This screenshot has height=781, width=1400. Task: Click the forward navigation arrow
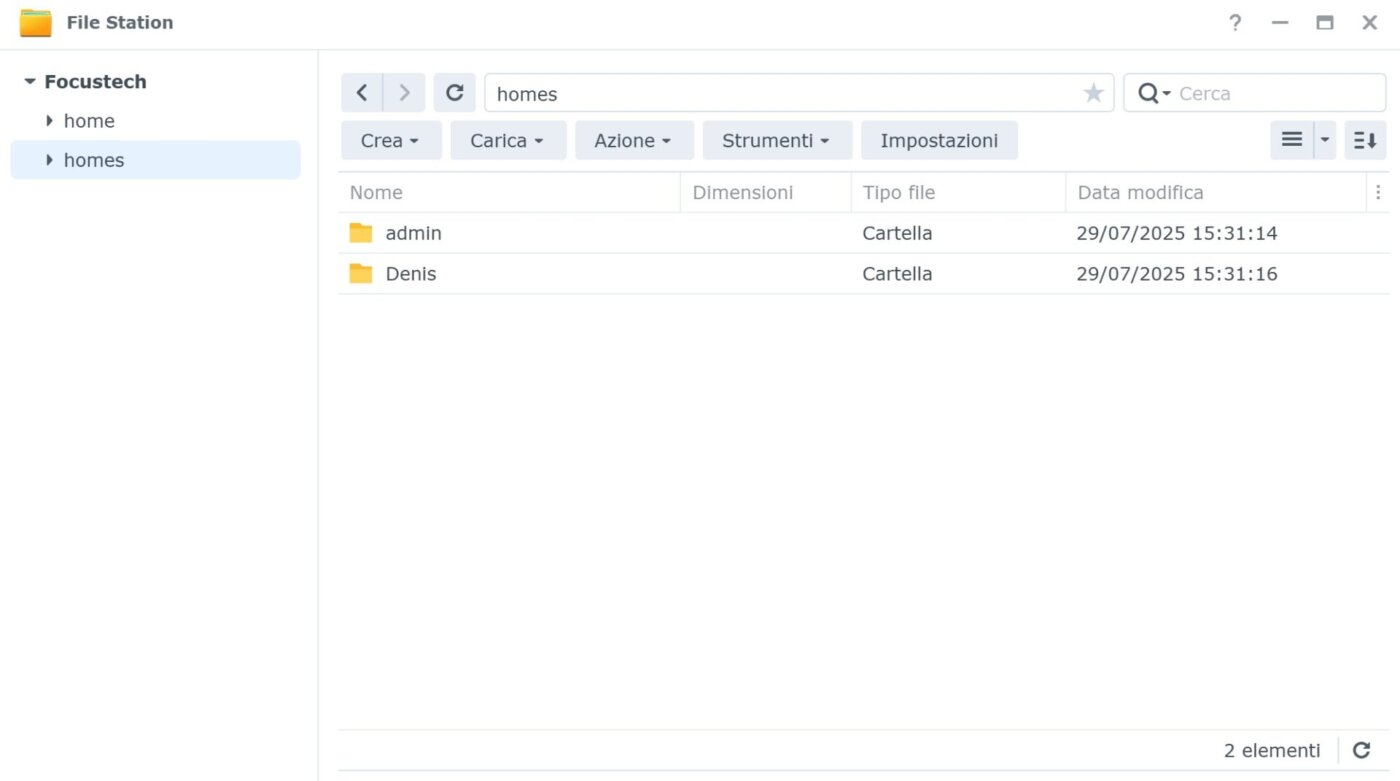[x=404, y=93]
